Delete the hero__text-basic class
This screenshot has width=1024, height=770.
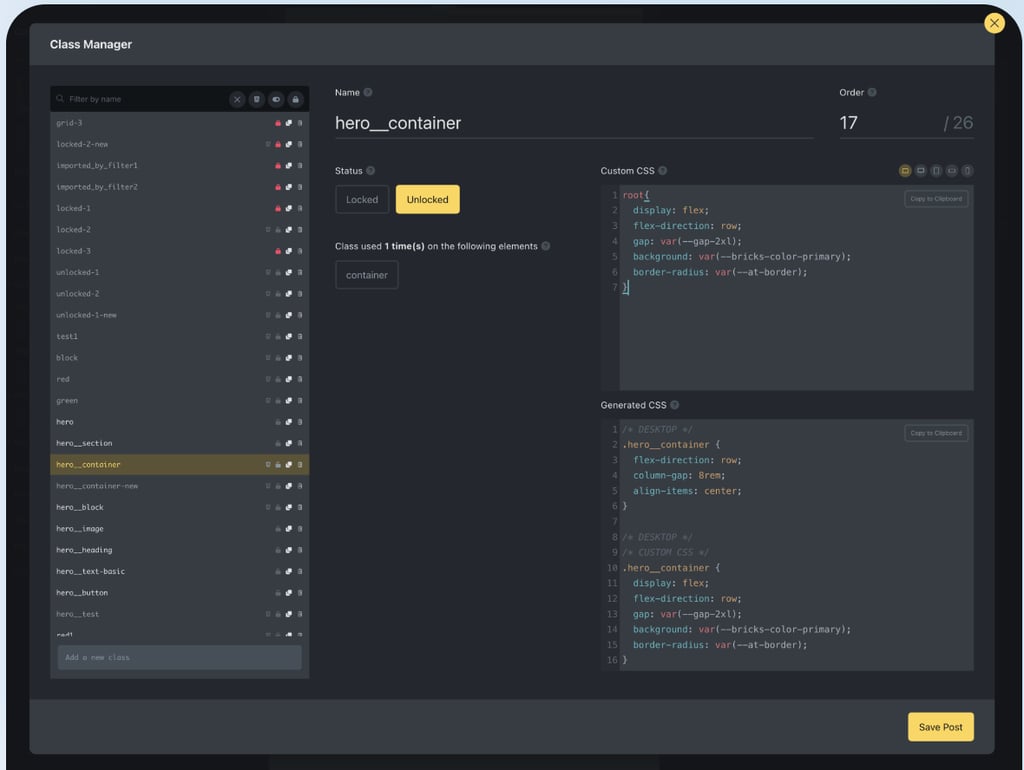[x=300, y=571]
